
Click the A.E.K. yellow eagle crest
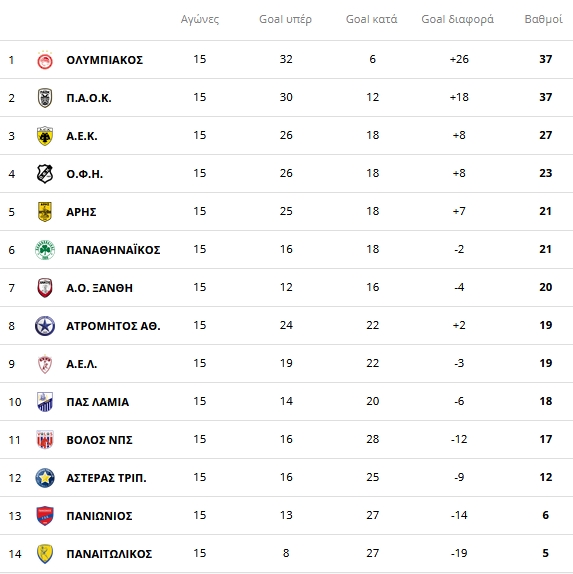(45, 136)
